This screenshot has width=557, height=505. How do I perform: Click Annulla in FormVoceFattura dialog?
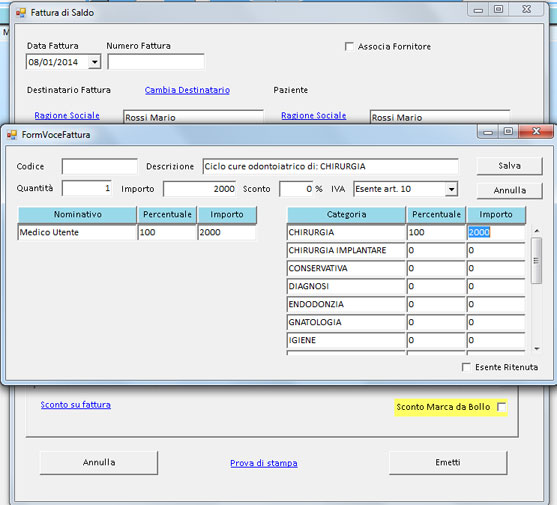tap(509, 190)
